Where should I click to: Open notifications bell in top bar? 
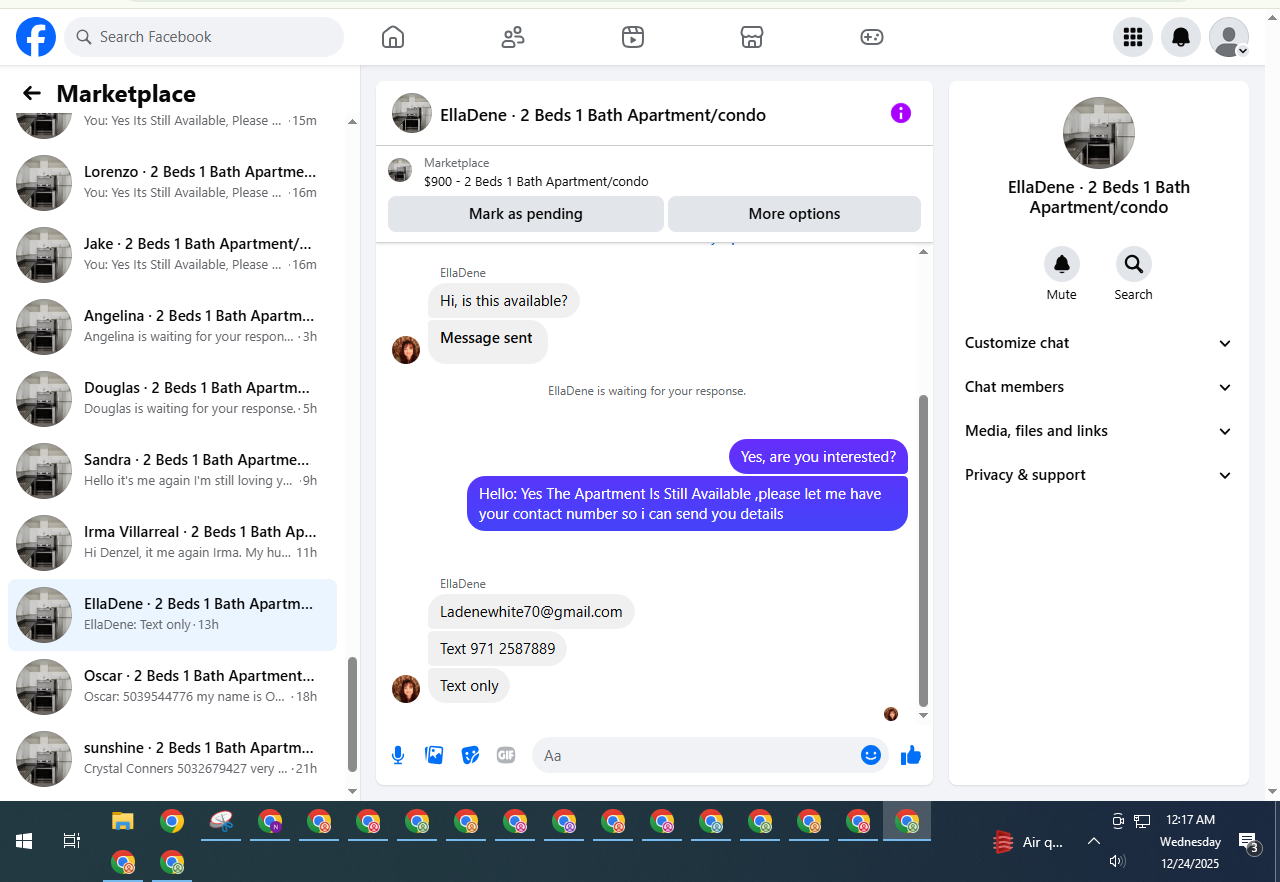coord(1181,37)
